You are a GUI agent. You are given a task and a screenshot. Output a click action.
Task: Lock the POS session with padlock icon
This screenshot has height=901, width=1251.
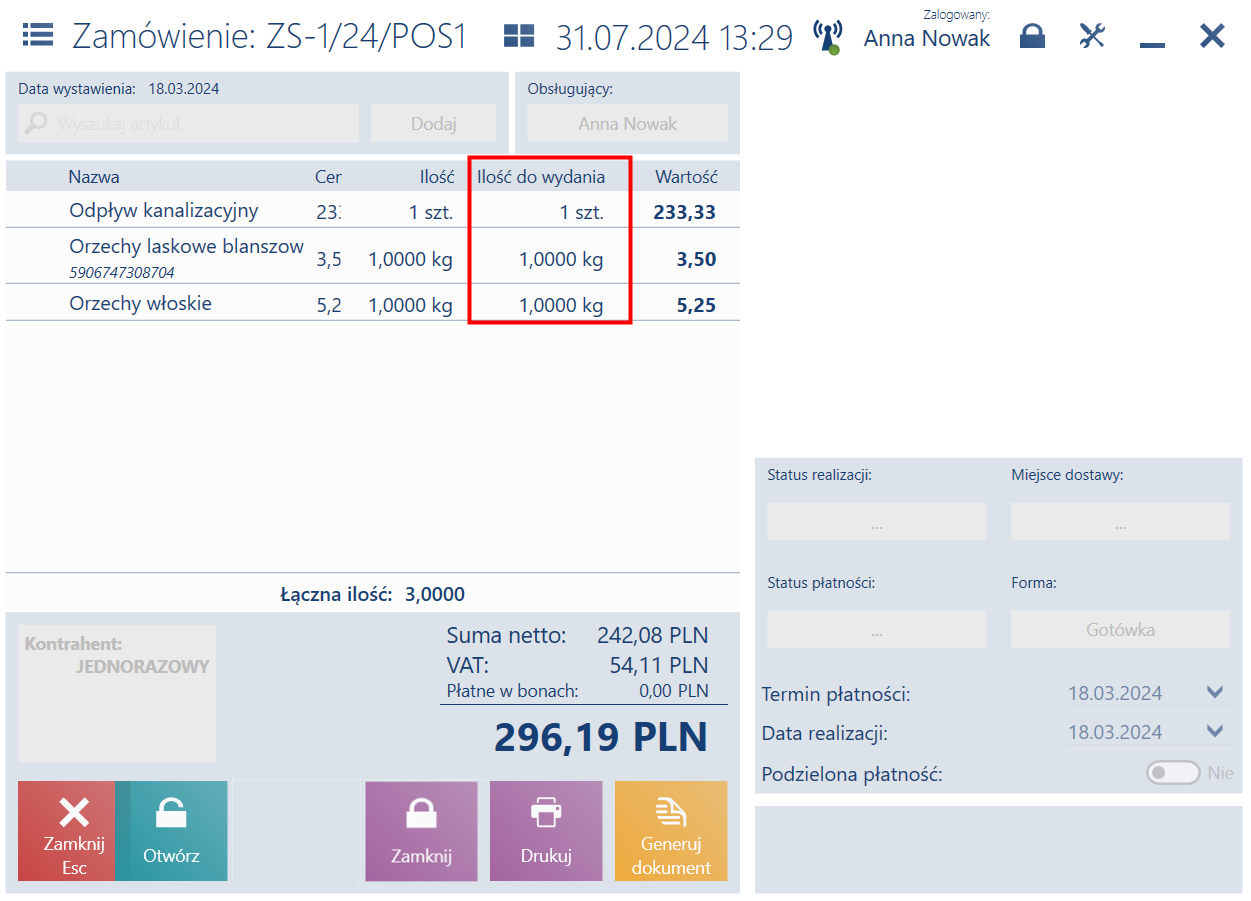click(1032, 37)
